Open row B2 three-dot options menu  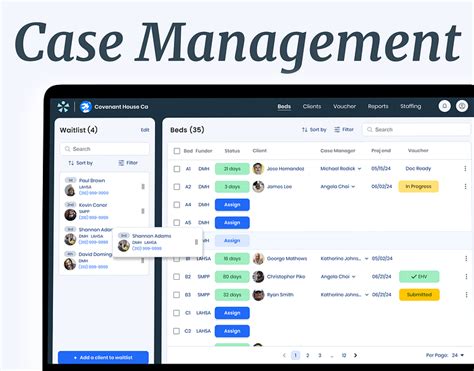[466, 277]
